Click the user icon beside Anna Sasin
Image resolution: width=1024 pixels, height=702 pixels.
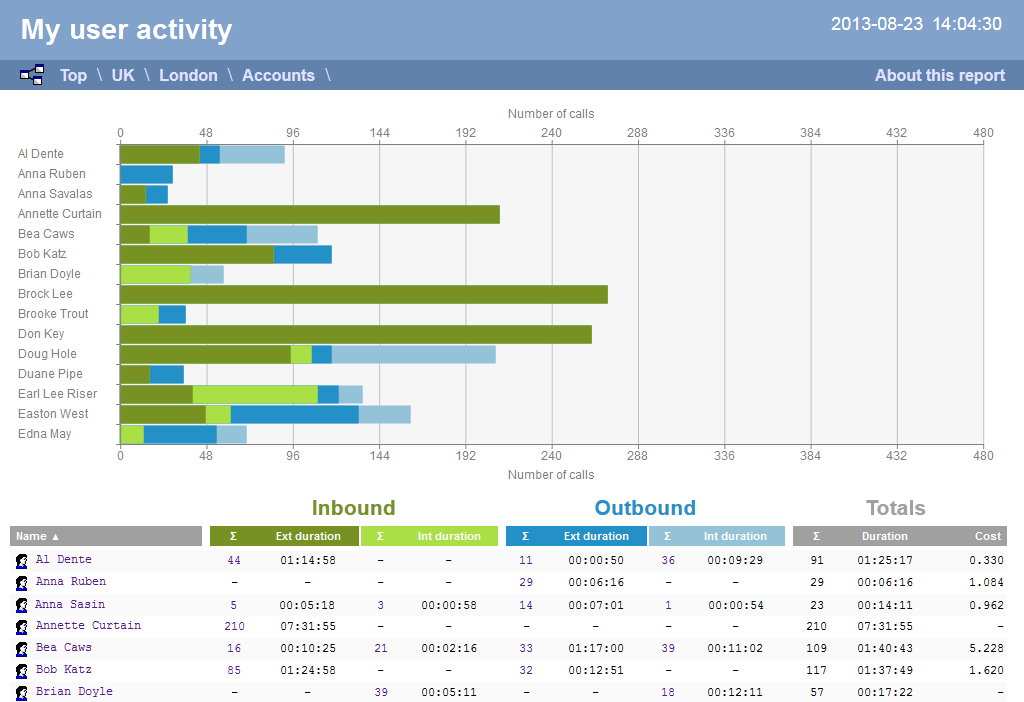pyautogui.click(x=22, y=604)
